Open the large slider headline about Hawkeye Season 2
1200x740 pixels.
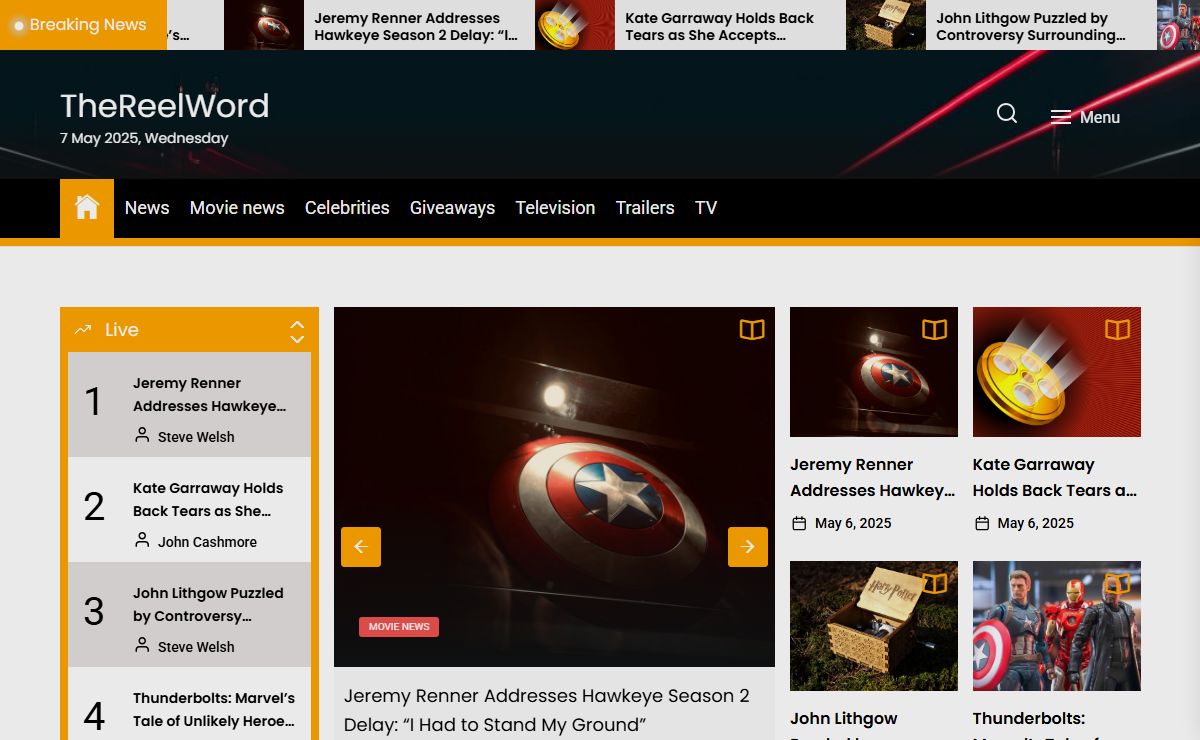click(x=547, y=710)
